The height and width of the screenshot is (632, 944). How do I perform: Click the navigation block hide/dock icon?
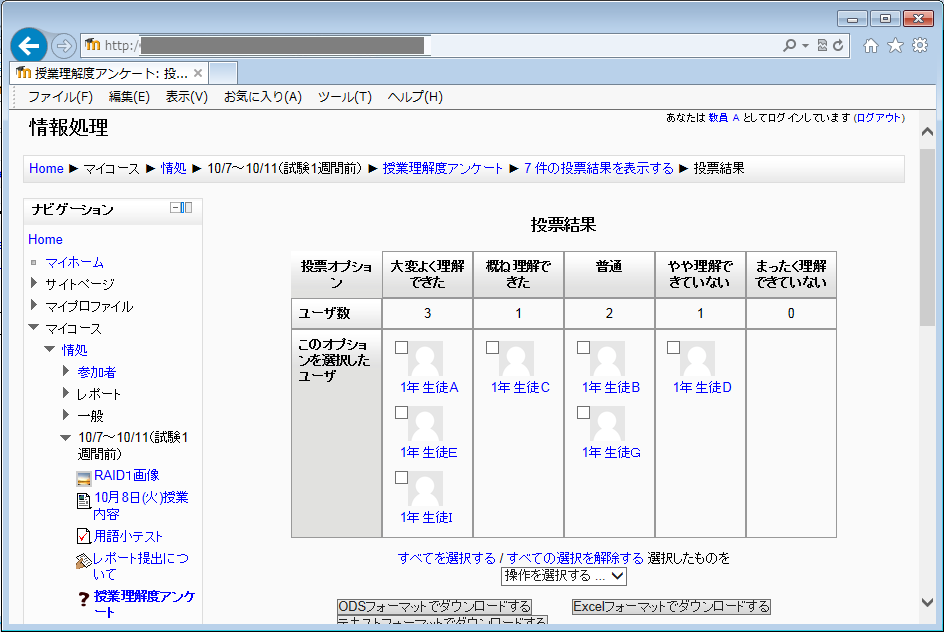point(181,208)
